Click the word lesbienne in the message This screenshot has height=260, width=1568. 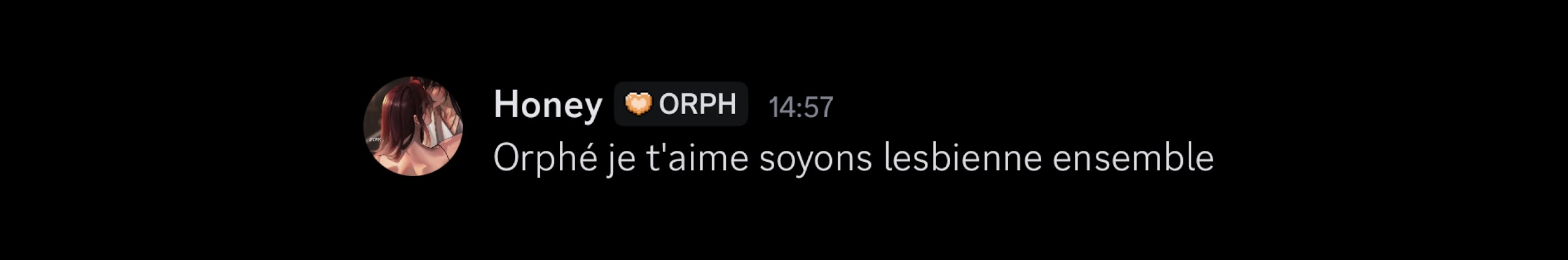pos(963,158)
